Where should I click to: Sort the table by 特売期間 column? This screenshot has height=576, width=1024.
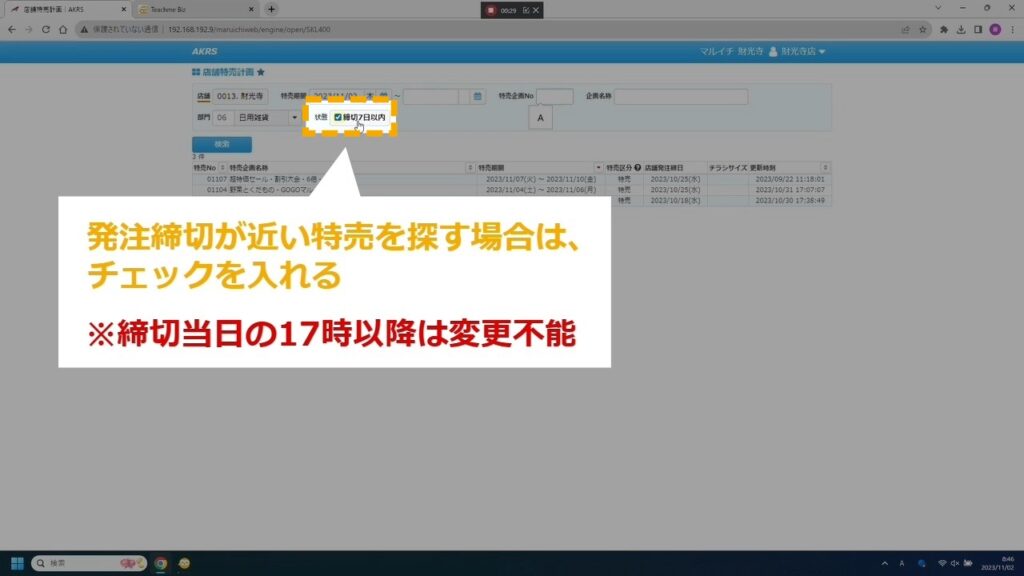[598, 167]
